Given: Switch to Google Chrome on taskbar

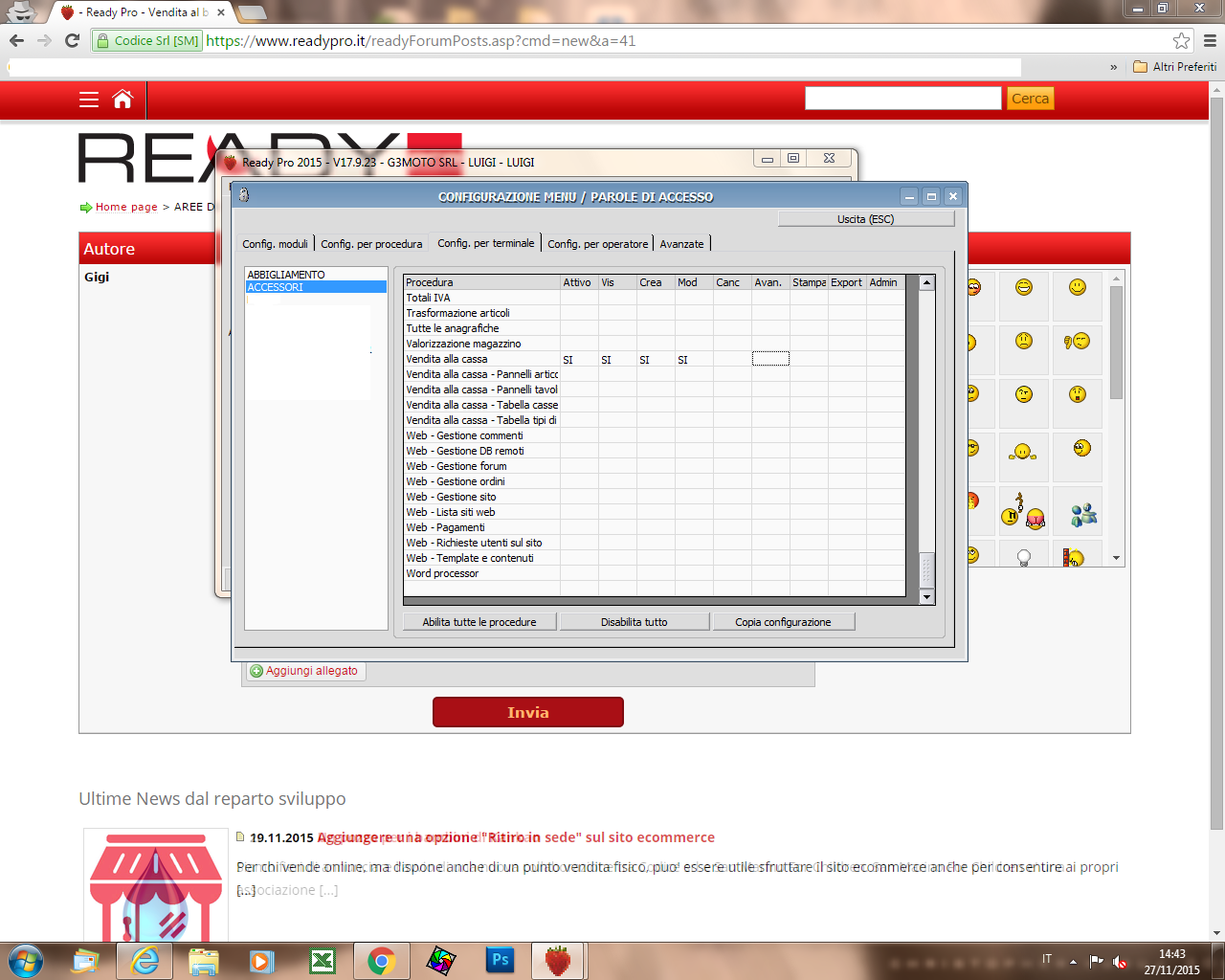Looking at the screenshot, I should click(x=382, y=961).
